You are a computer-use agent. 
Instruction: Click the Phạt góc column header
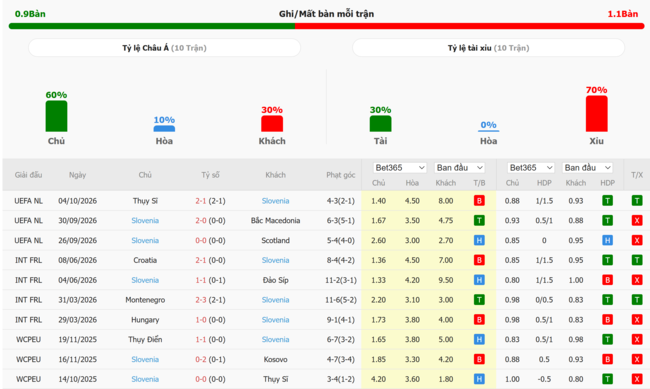tap(340, 175)
